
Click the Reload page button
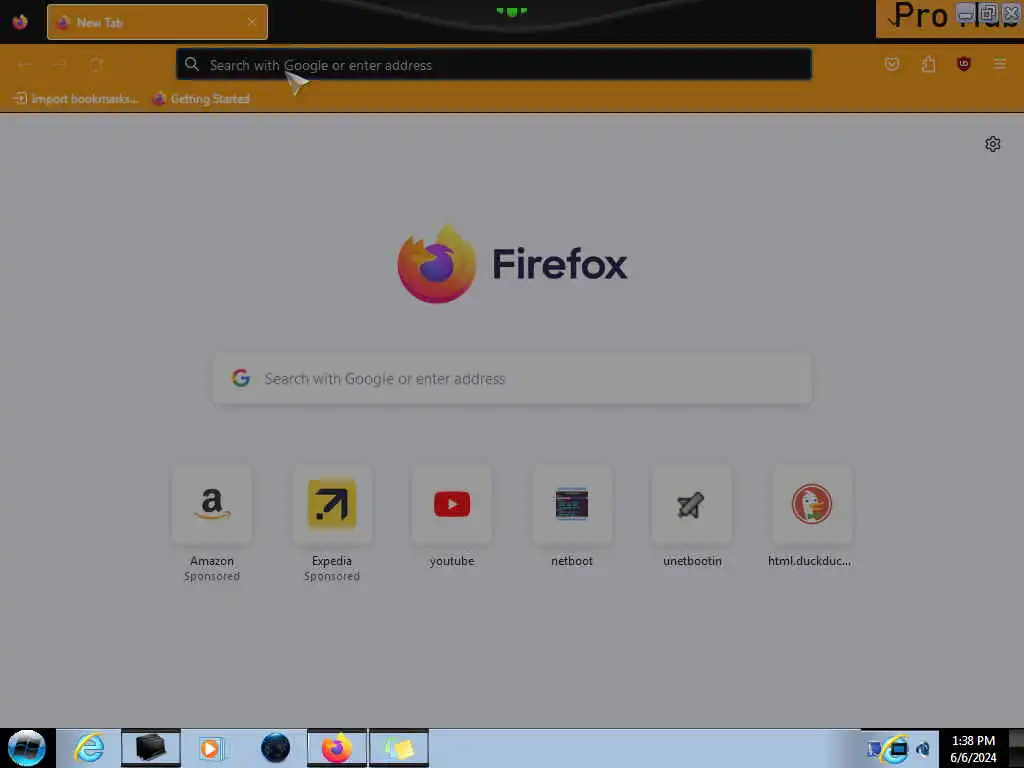[x=97, y=64]
